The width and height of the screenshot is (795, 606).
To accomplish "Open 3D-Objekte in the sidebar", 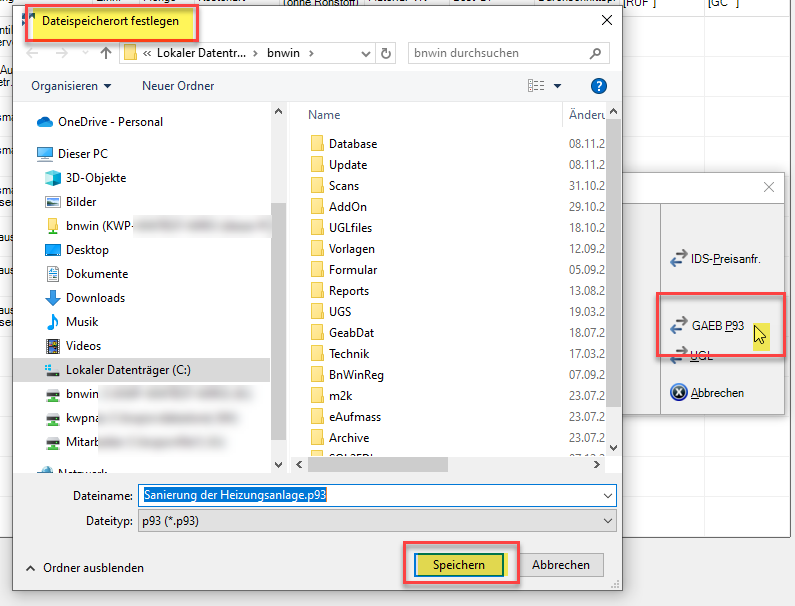I will tap(96, 177).
